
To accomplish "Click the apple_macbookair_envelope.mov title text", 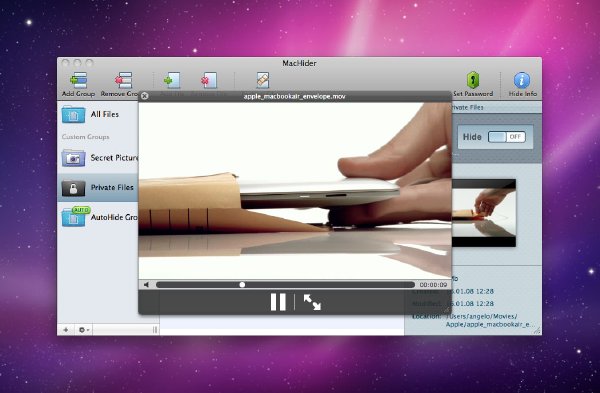I will (295, 96).
